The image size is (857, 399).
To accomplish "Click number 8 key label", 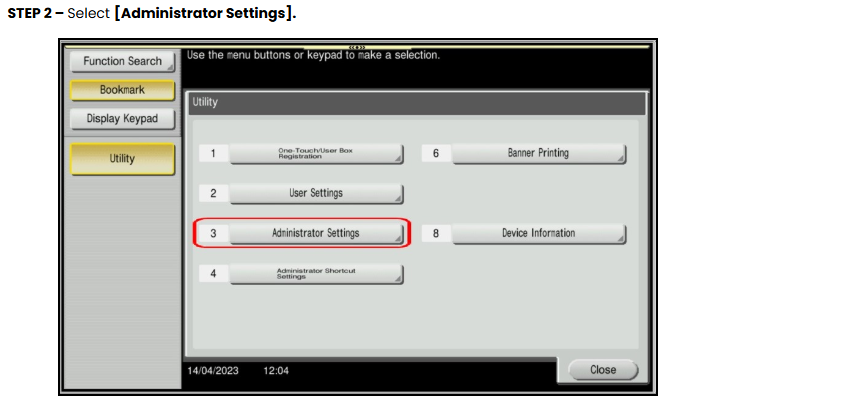I will point(436,233).
